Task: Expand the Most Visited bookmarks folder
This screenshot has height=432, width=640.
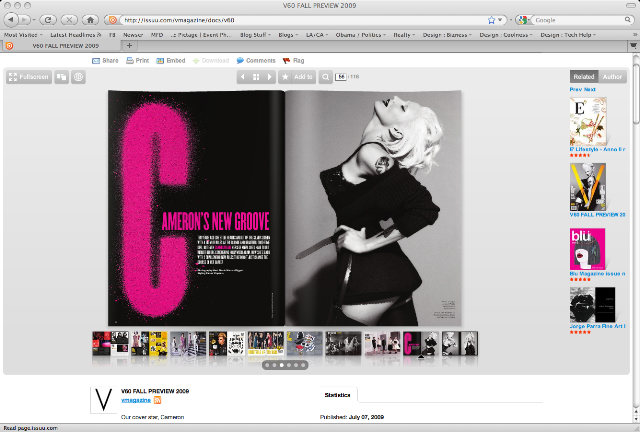Action: 23,35
